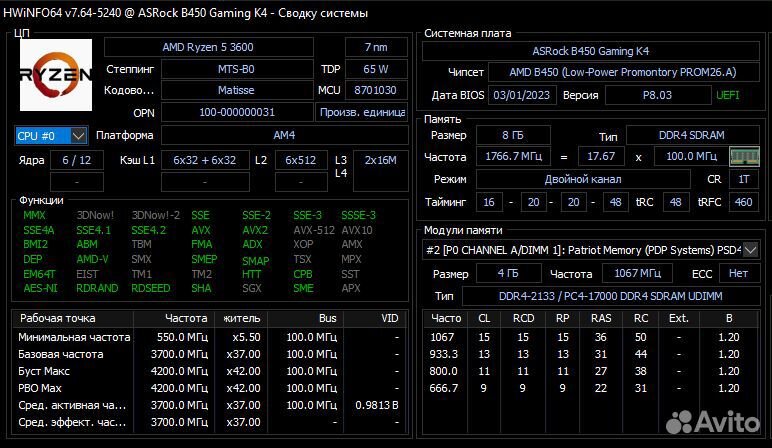The height and width of the screenshot is (448, 772).
Task: Click the stepping value MTS-B0
Action: (237, 69)
